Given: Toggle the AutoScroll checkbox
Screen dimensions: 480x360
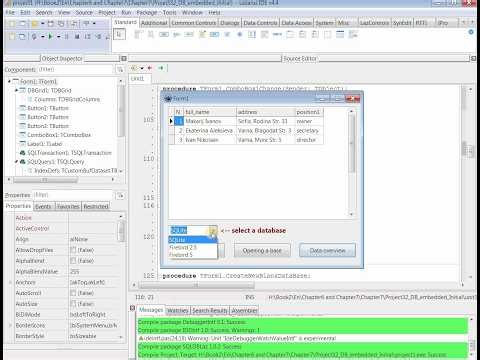Looking at the screenshot, I should 73,293.
